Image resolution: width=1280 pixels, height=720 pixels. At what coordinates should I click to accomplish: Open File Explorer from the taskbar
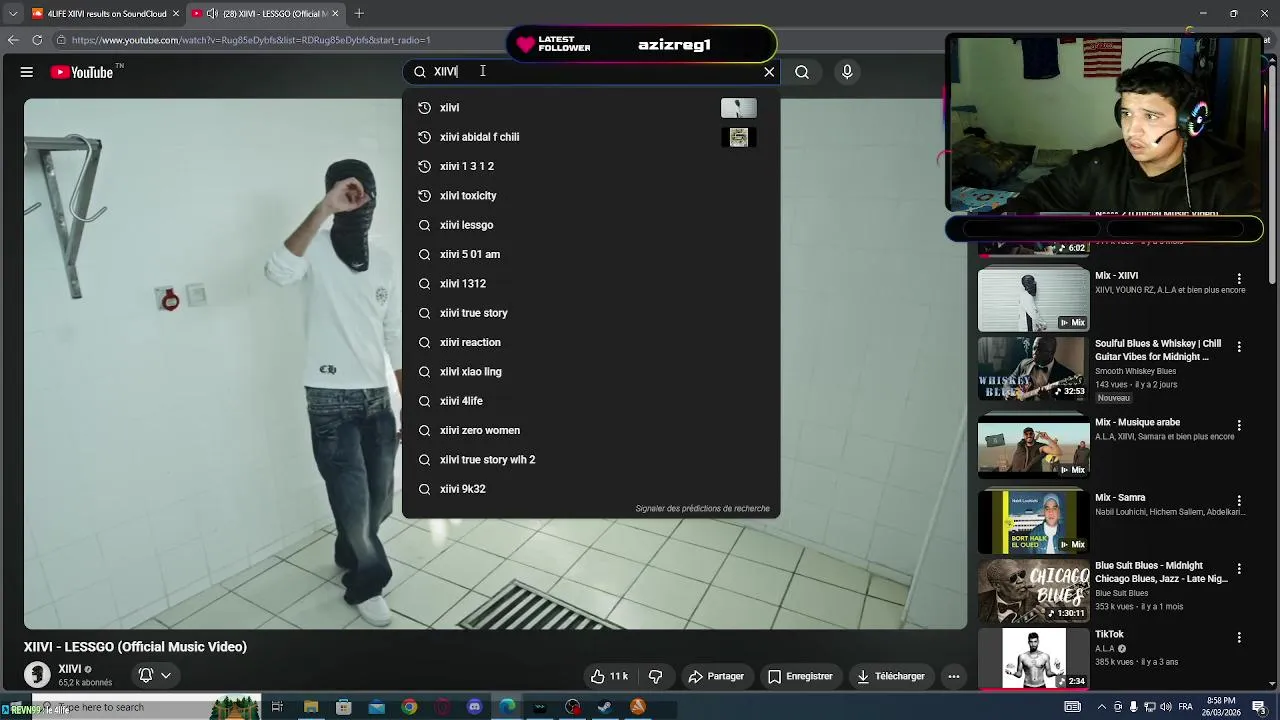click(x=311, y=707)
